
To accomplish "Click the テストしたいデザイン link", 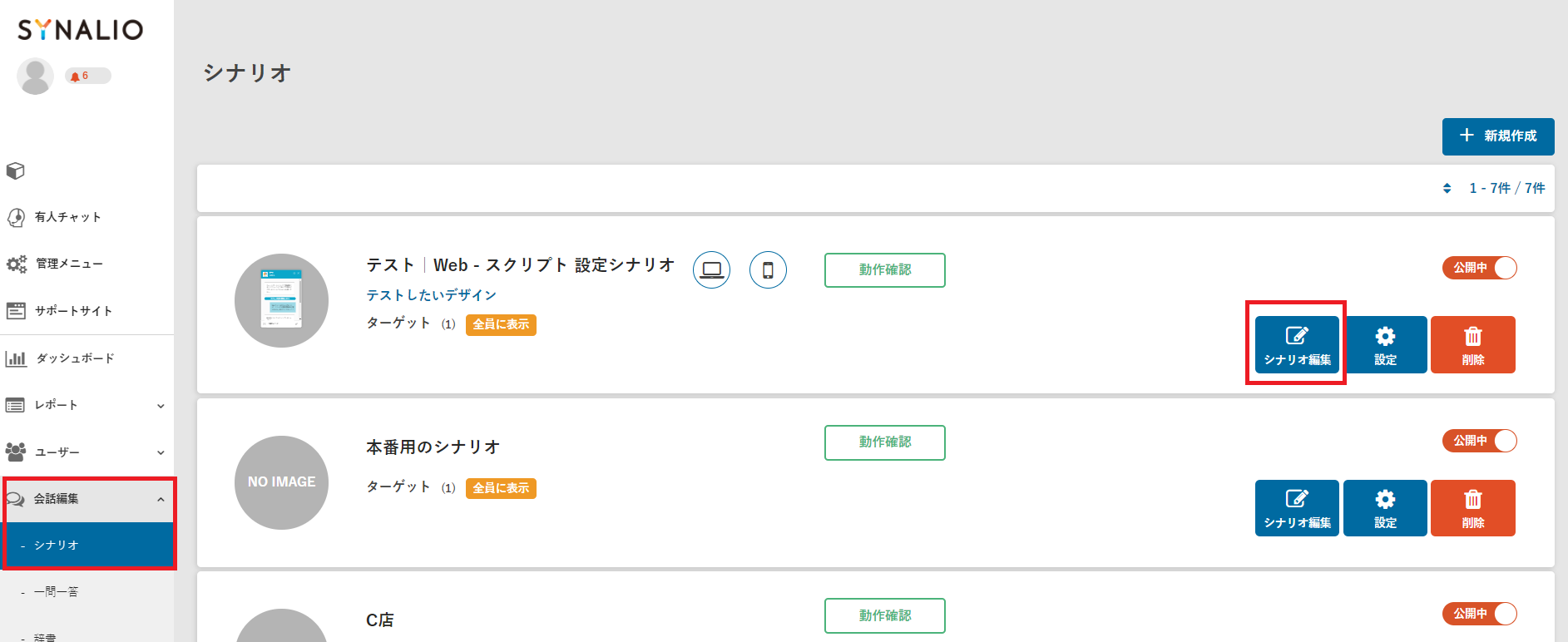I will [432, 295].
